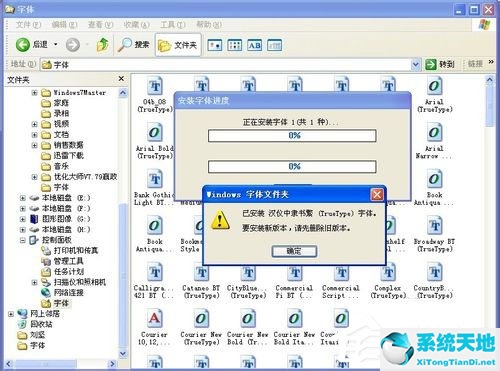Close the Windows 字体文件夹 warning dialog
Viewport: 500px width, 371px height.
pos(377,194)
